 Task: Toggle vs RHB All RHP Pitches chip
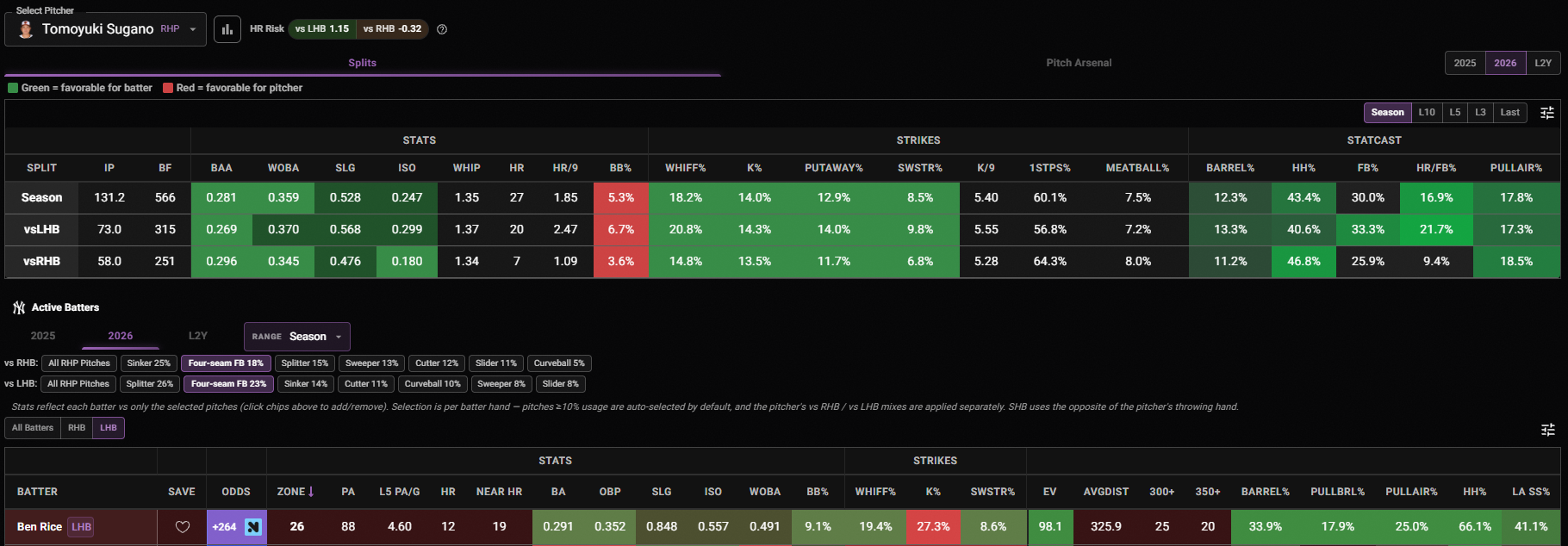tap(79, 363)
